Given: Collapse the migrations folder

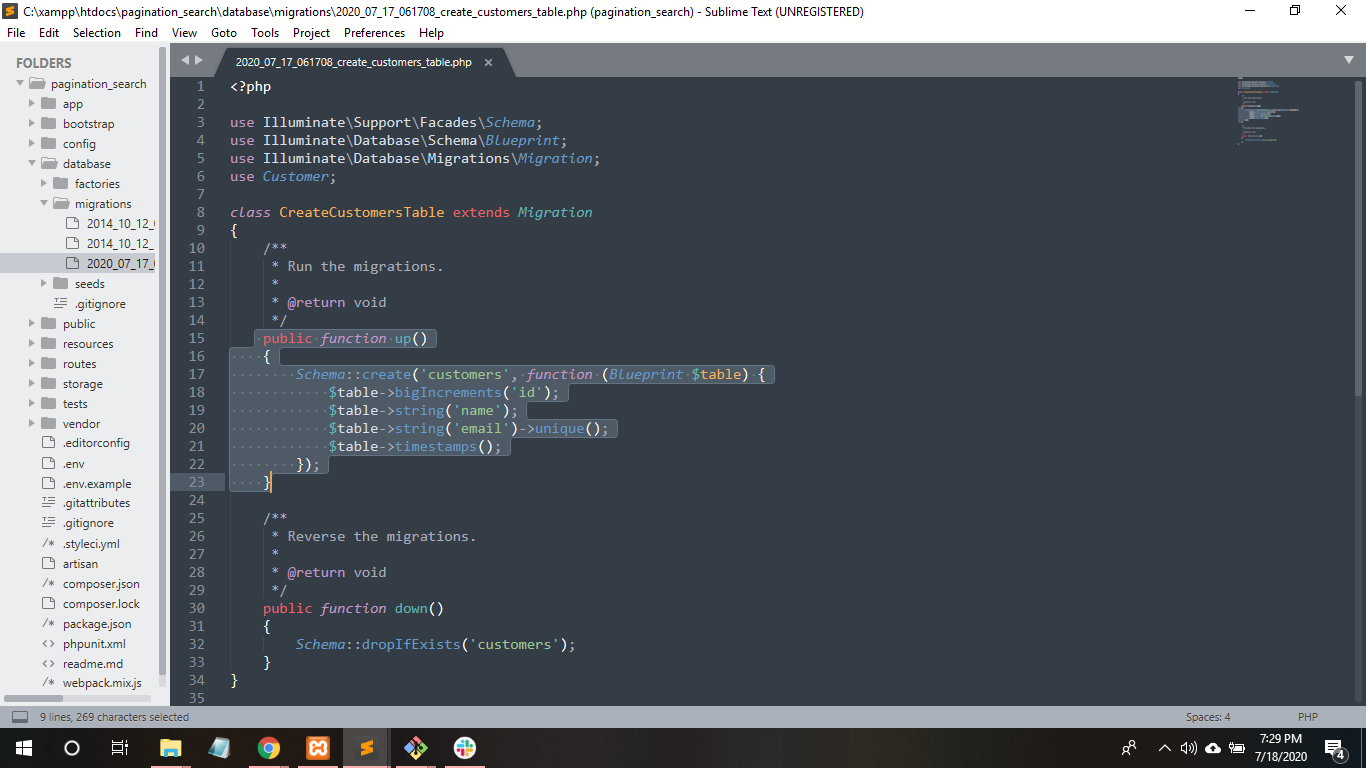Looking at the screenshot, I should (44, 204).
